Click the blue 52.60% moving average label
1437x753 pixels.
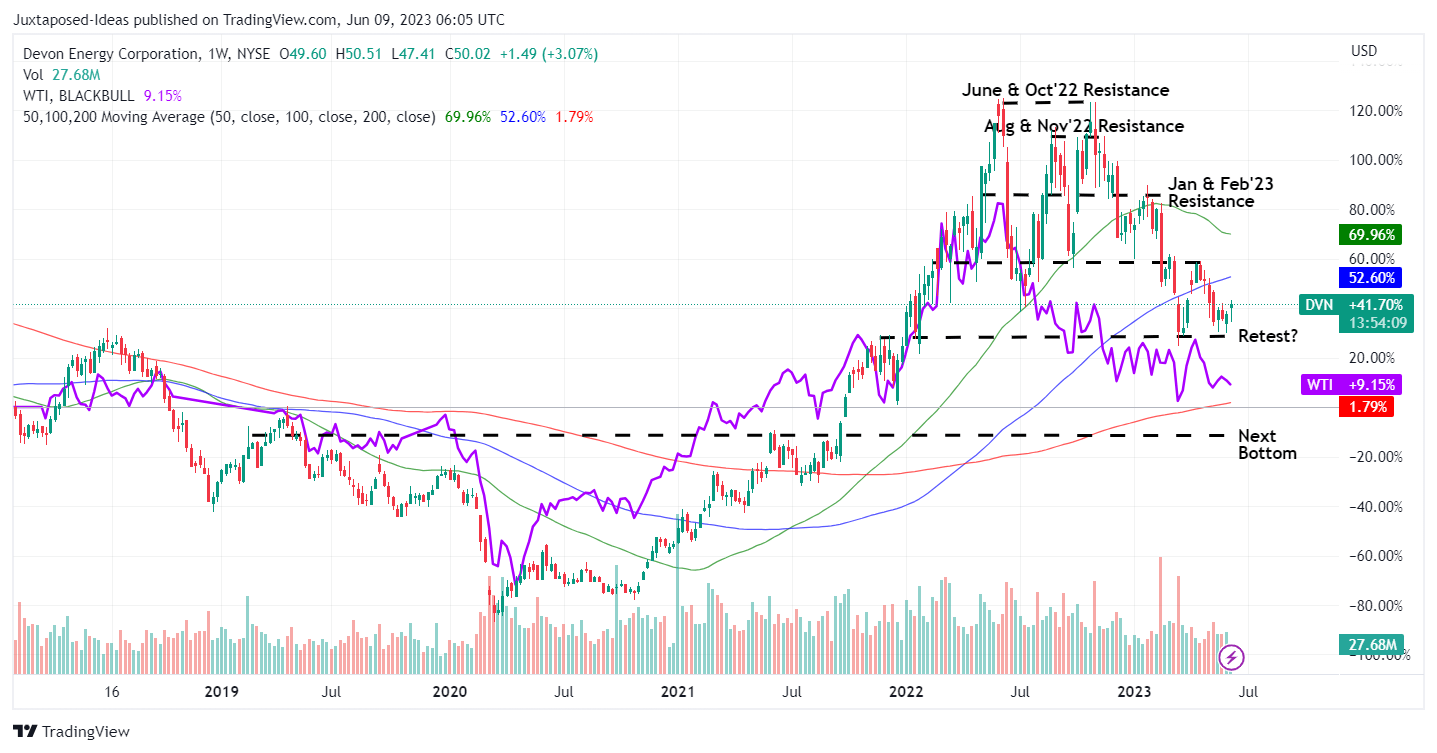(1371, 277)
